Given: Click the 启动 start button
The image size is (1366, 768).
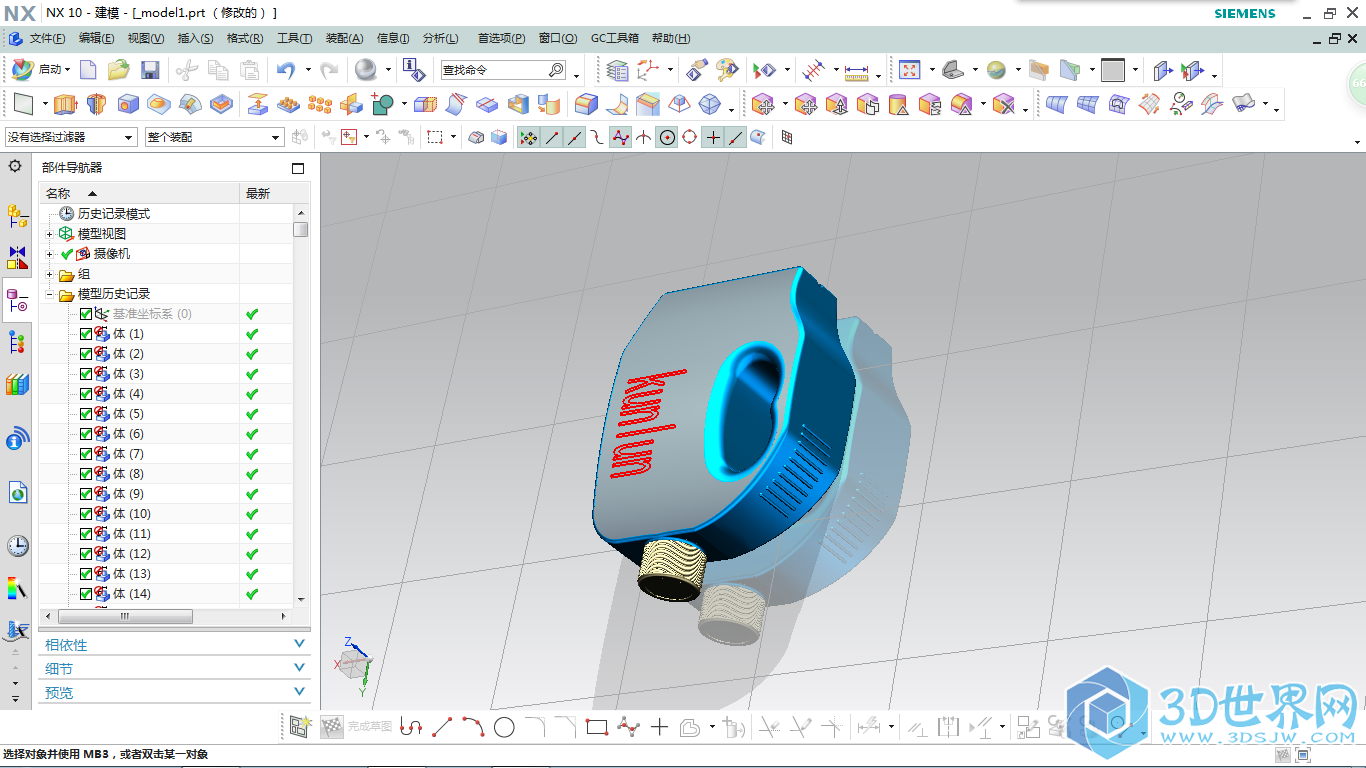Looking at the screenshot, I should [x=41, y=70].
